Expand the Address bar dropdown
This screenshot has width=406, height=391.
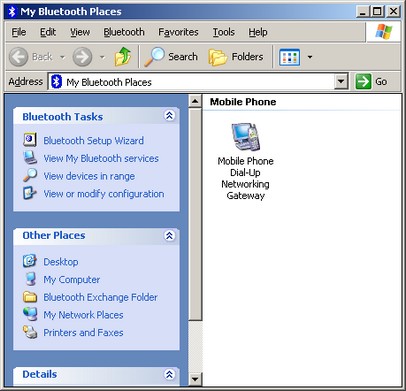[341, 81]
